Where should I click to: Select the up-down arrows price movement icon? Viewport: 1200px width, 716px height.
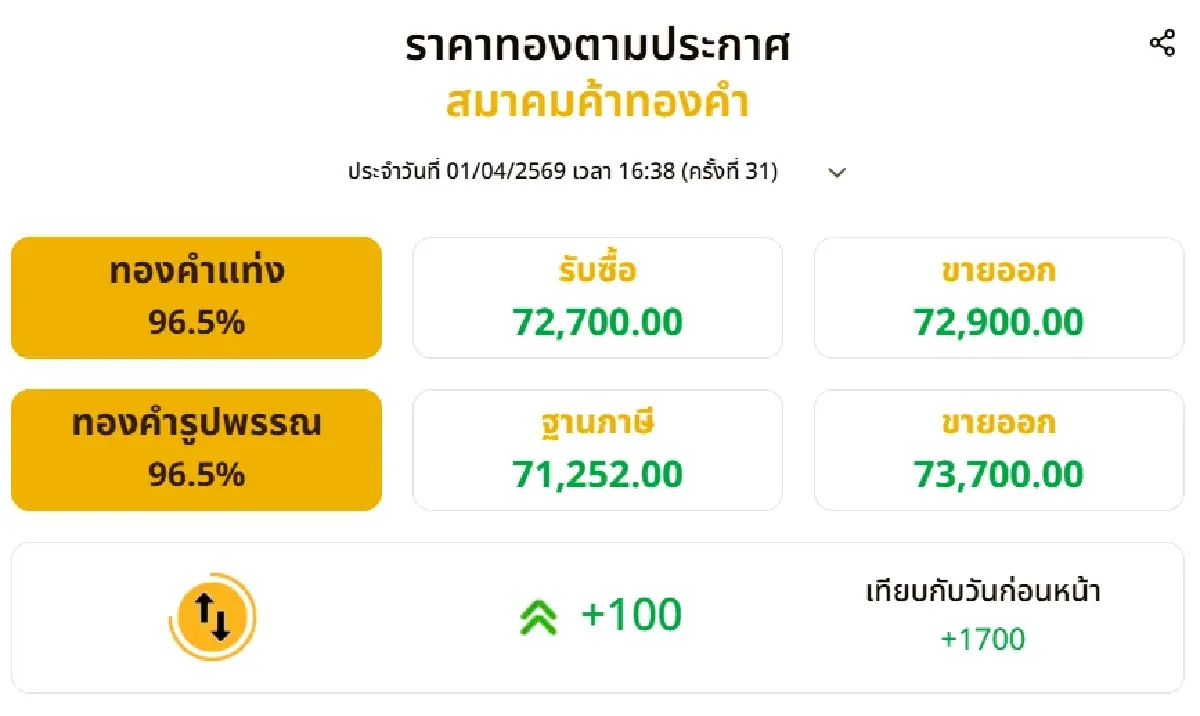pos(211,617)
